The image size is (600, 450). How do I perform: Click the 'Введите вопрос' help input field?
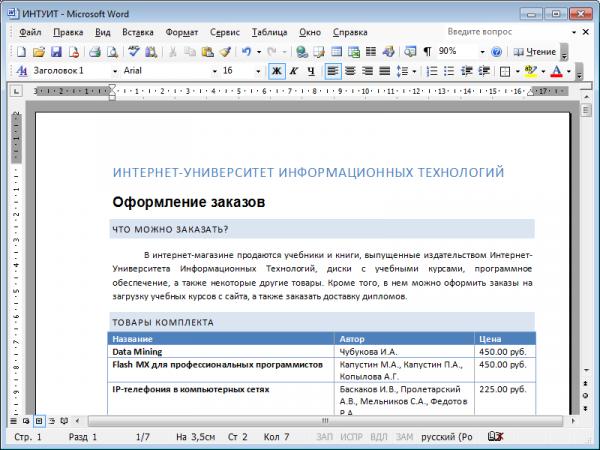507,32
